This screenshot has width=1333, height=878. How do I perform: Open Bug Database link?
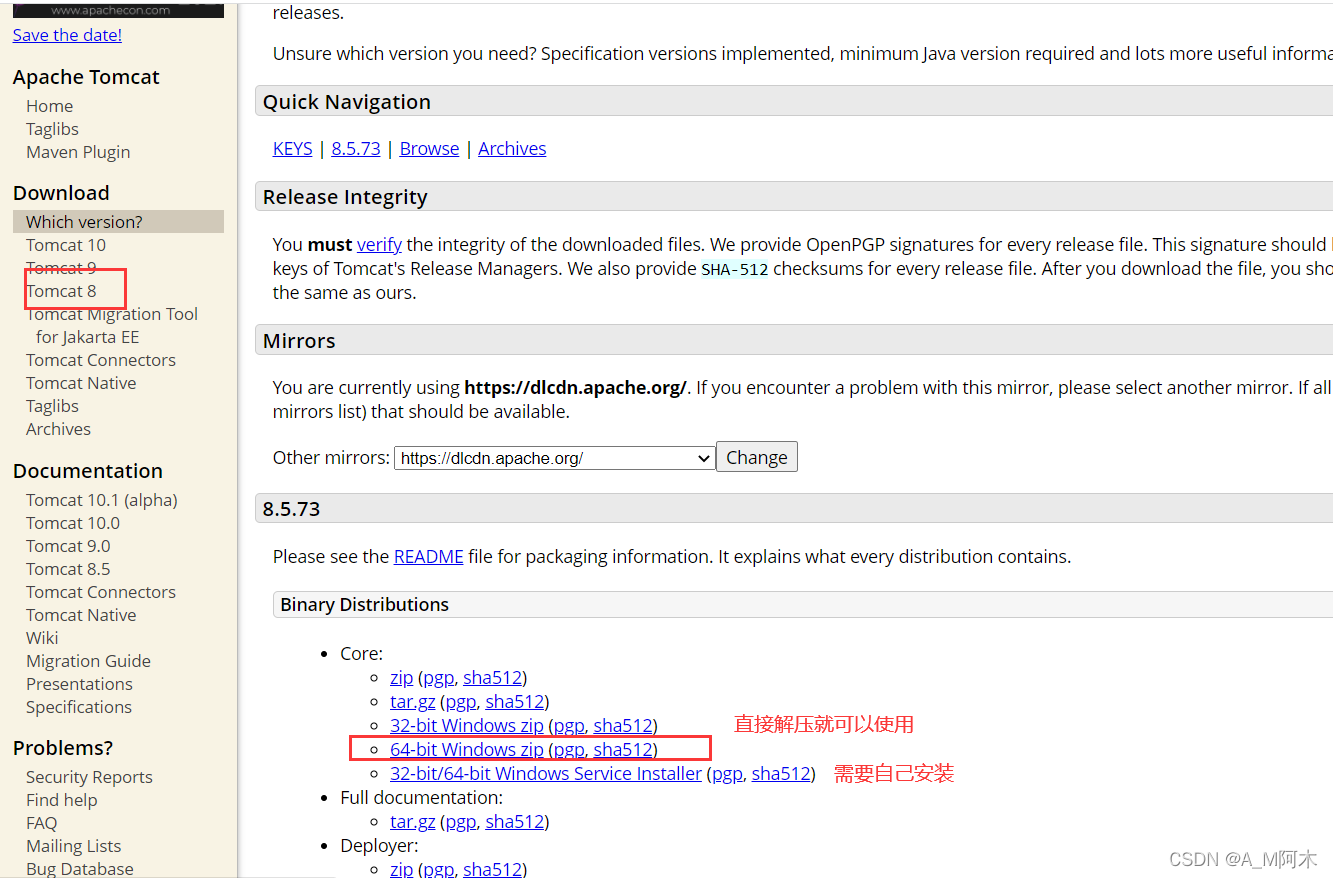(80, 869)
